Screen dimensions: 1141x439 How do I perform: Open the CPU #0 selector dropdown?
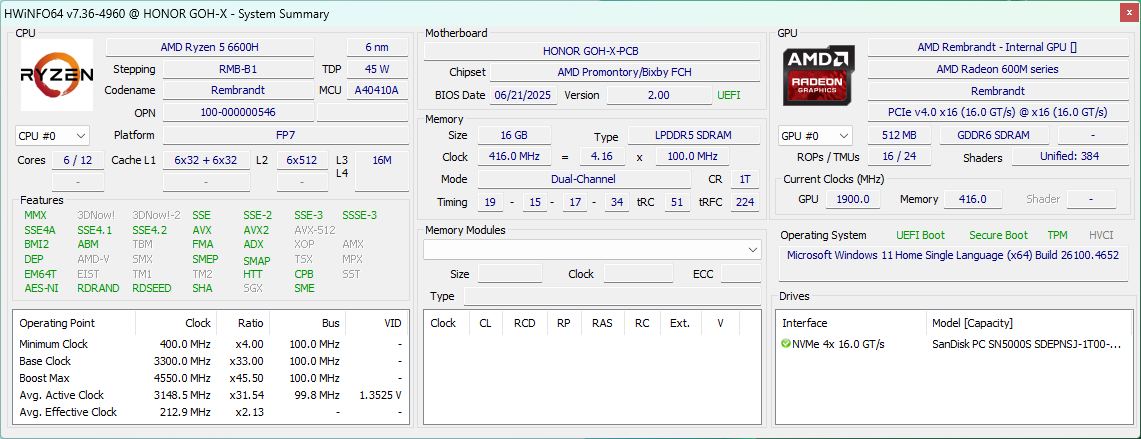pyautogui.click(x=52, y=135)
